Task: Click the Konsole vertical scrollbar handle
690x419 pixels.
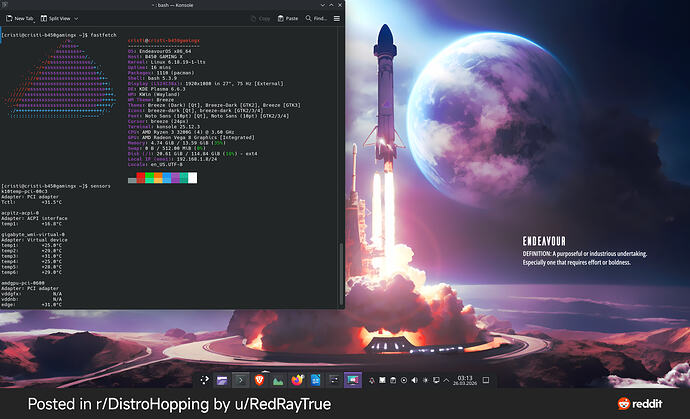Action: [341, 273]
